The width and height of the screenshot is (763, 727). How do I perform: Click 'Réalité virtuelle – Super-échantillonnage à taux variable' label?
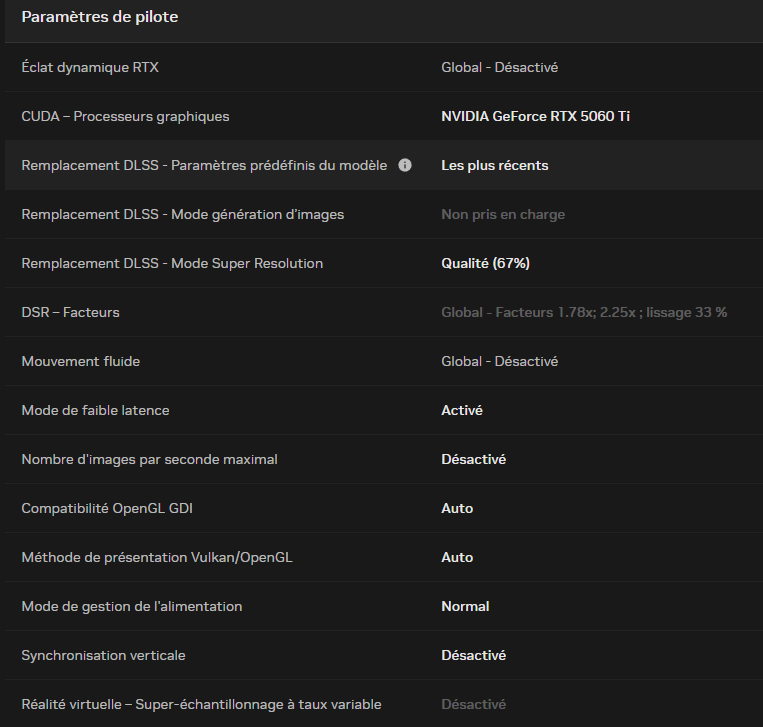point(201,705)
